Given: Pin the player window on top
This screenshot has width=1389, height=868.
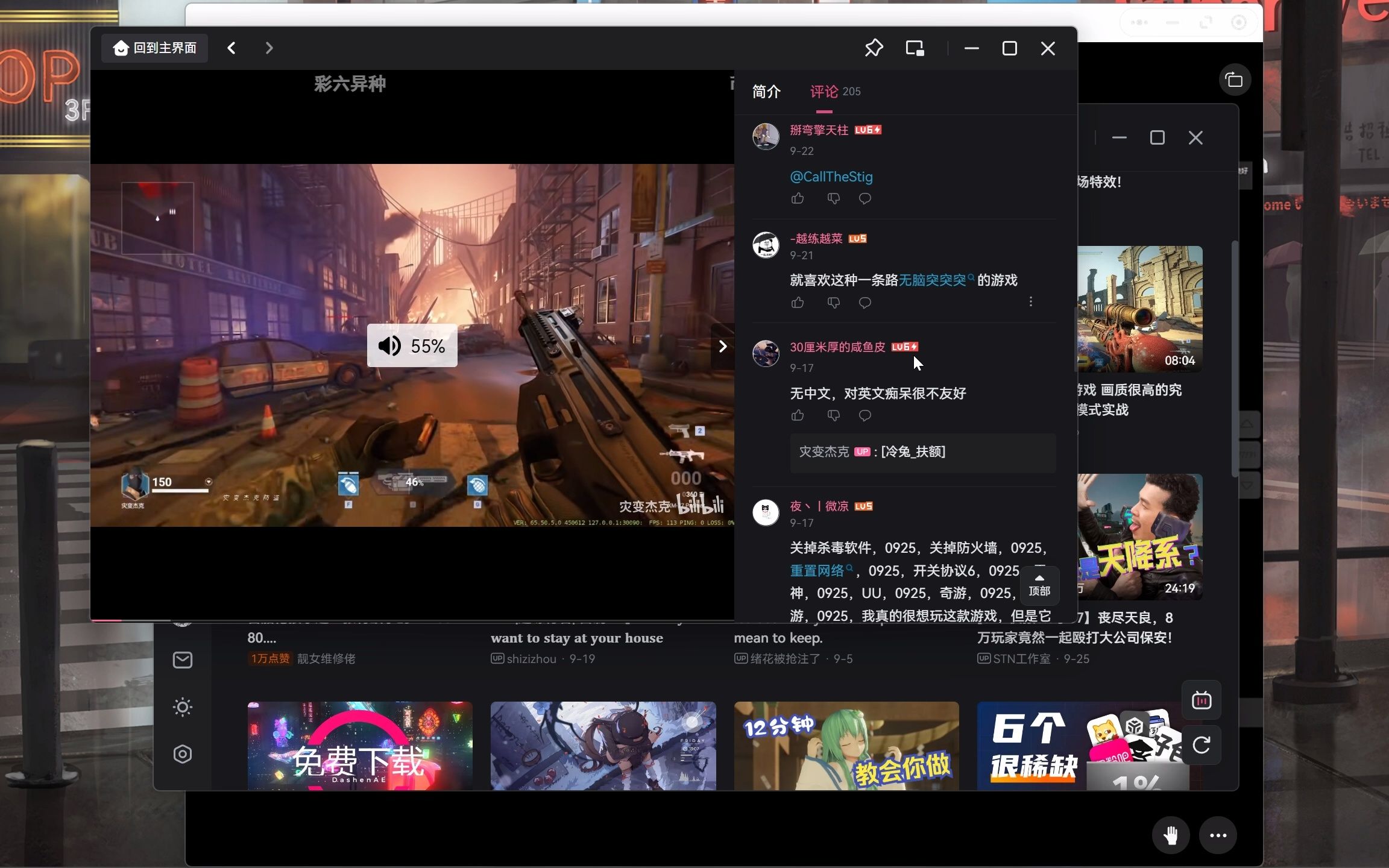Looking at the screenshot, I should [874, 48].
